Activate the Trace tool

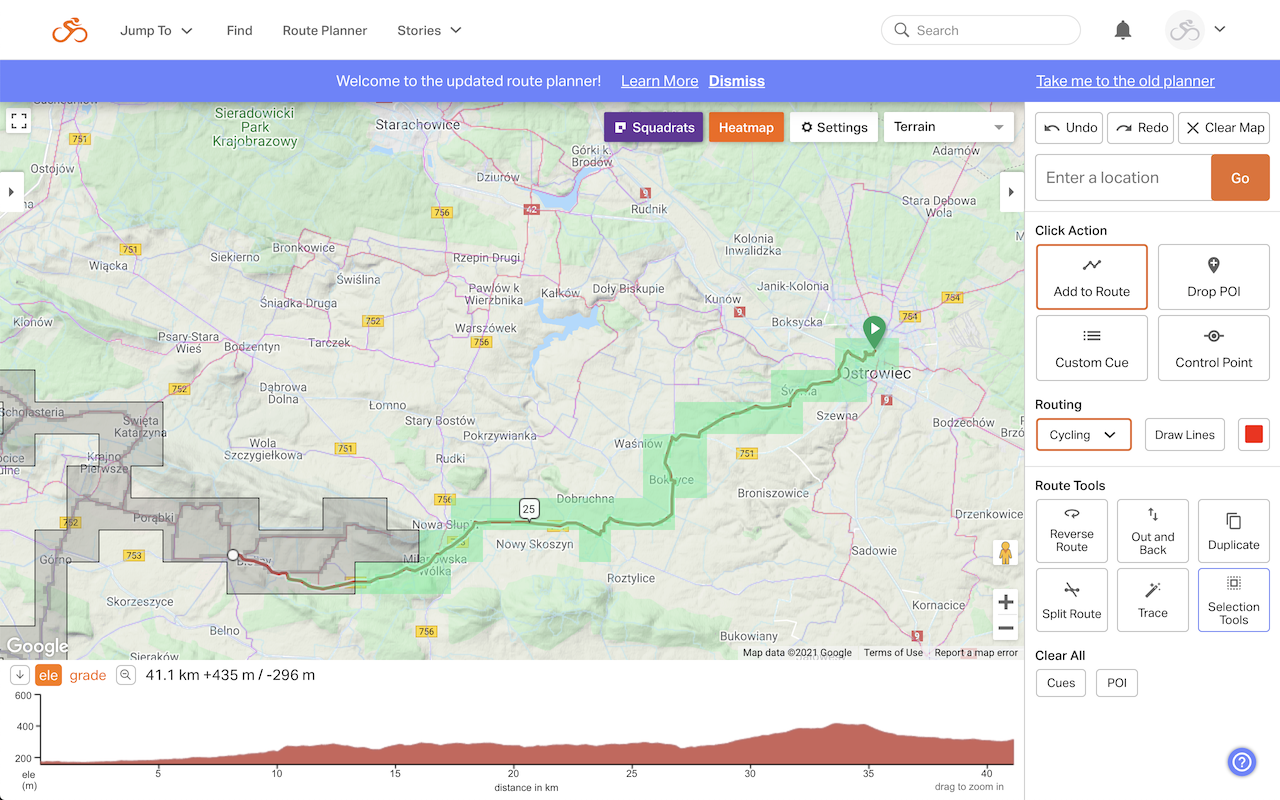coord(1153,600)
